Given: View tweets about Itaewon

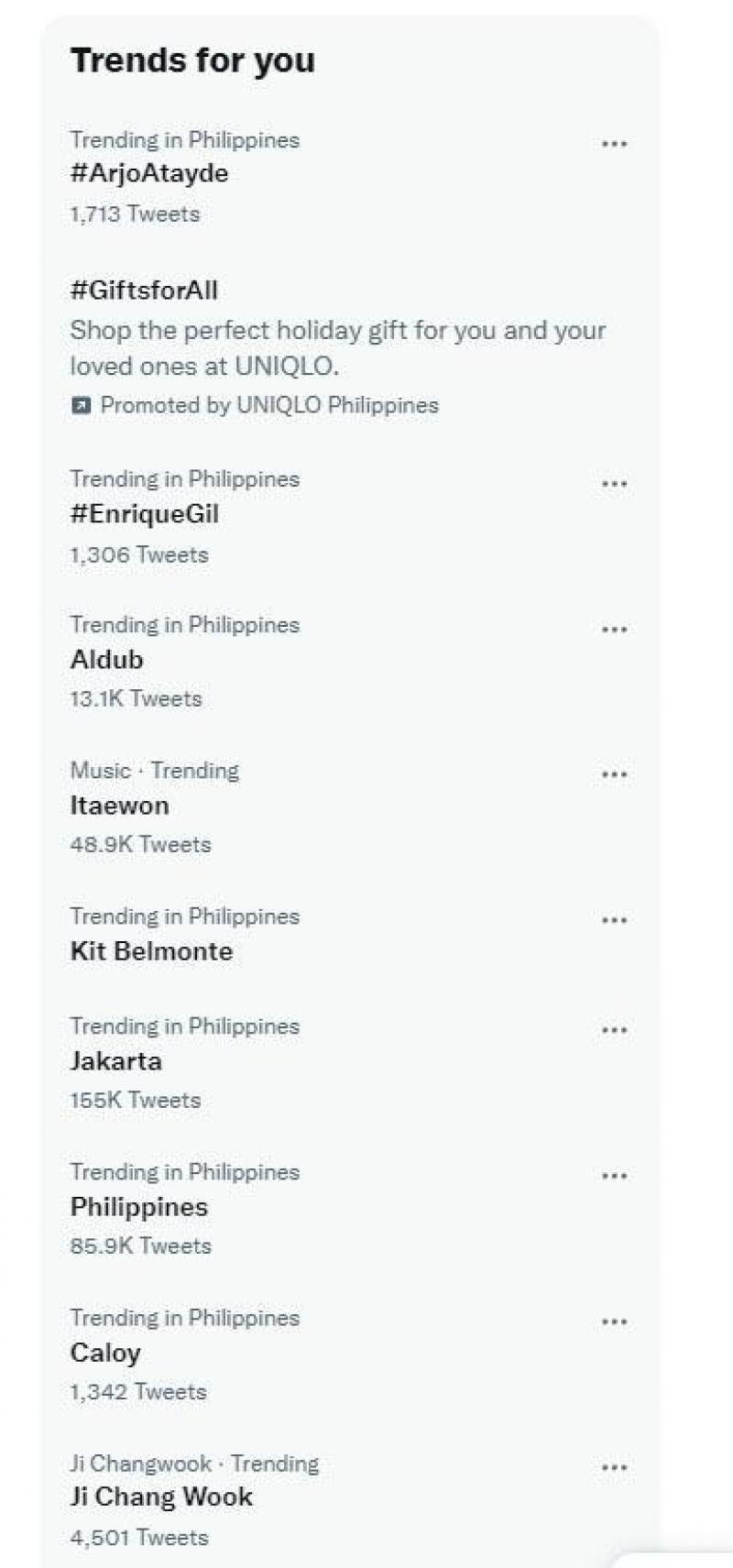Looking at the screenshot, I should pos(120,806).
